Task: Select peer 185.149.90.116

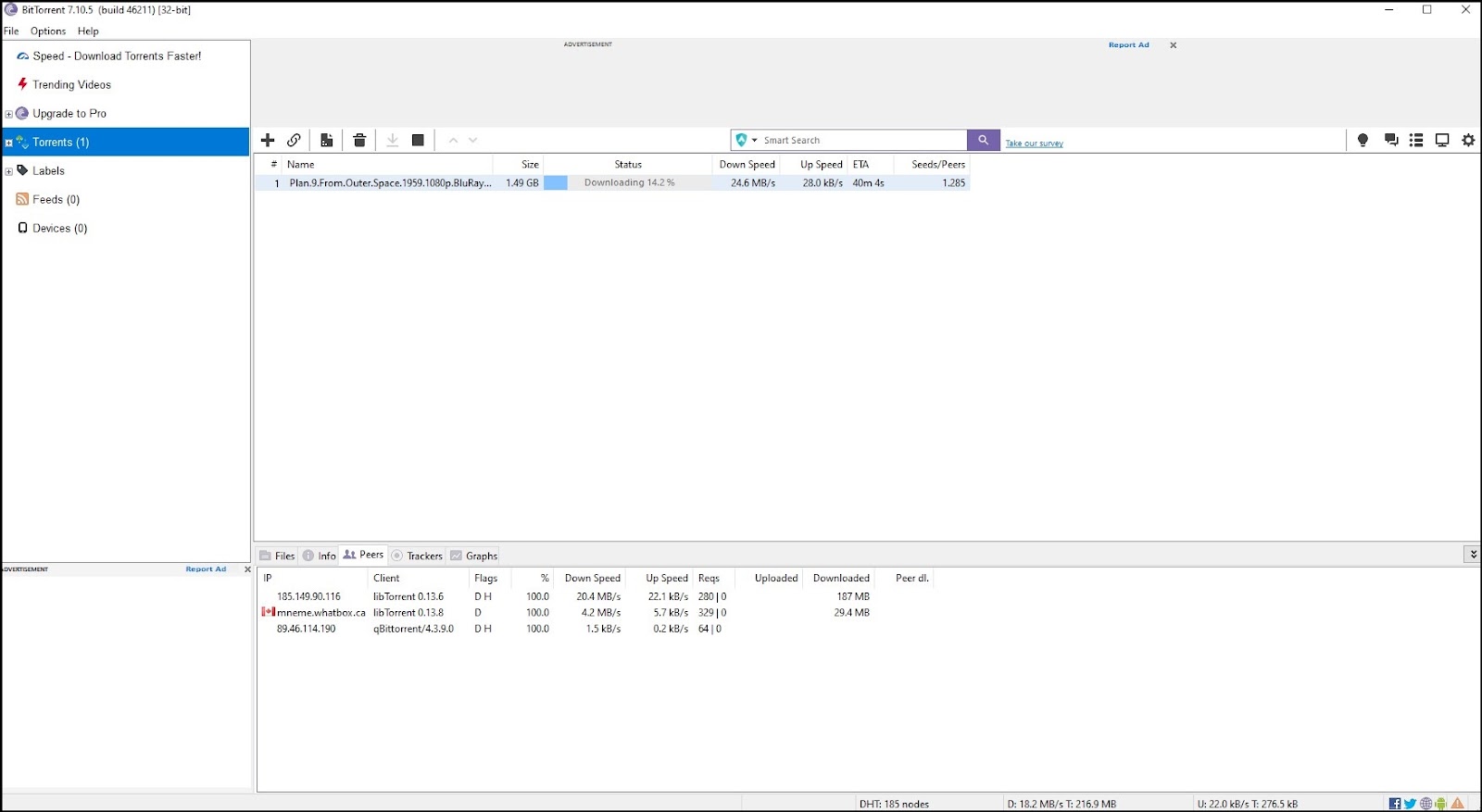Action: click(308, 596)
